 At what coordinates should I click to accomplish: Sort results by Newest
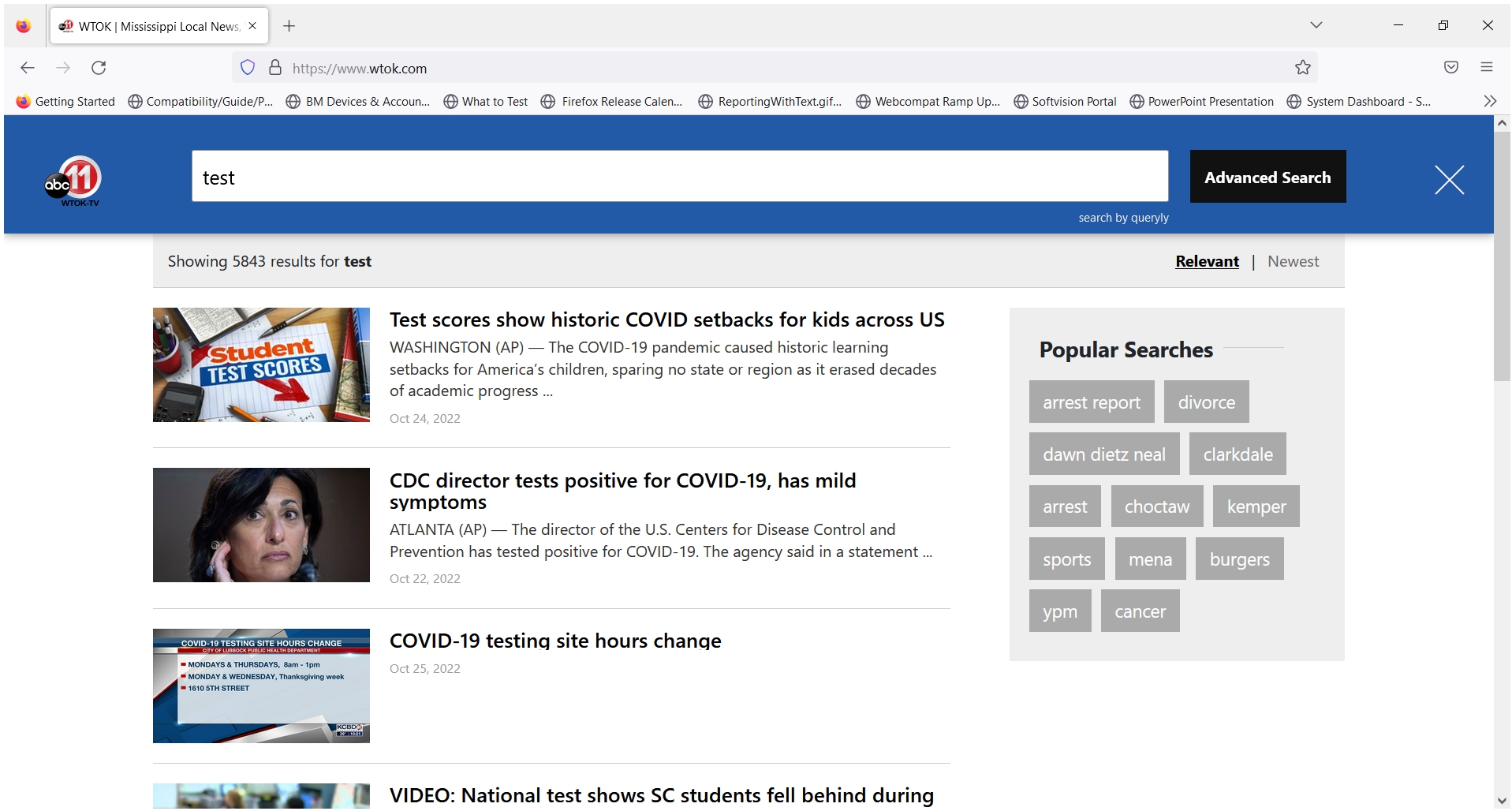tap(1293, 261)
